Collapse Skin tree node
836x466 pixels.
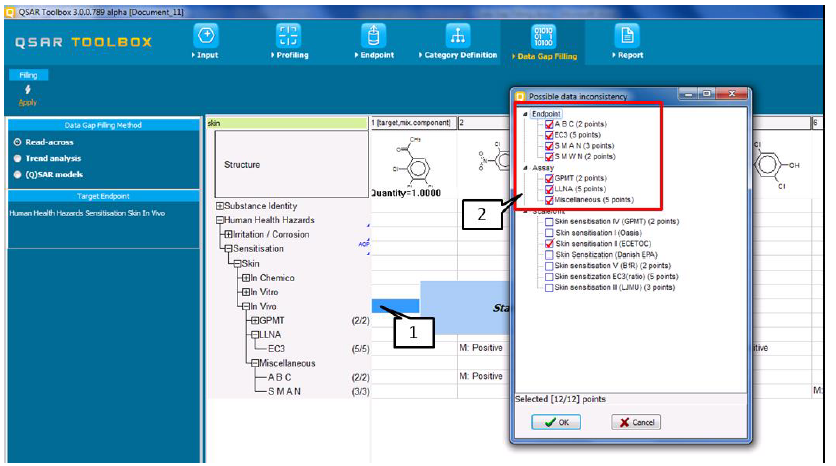click(237, 263)
